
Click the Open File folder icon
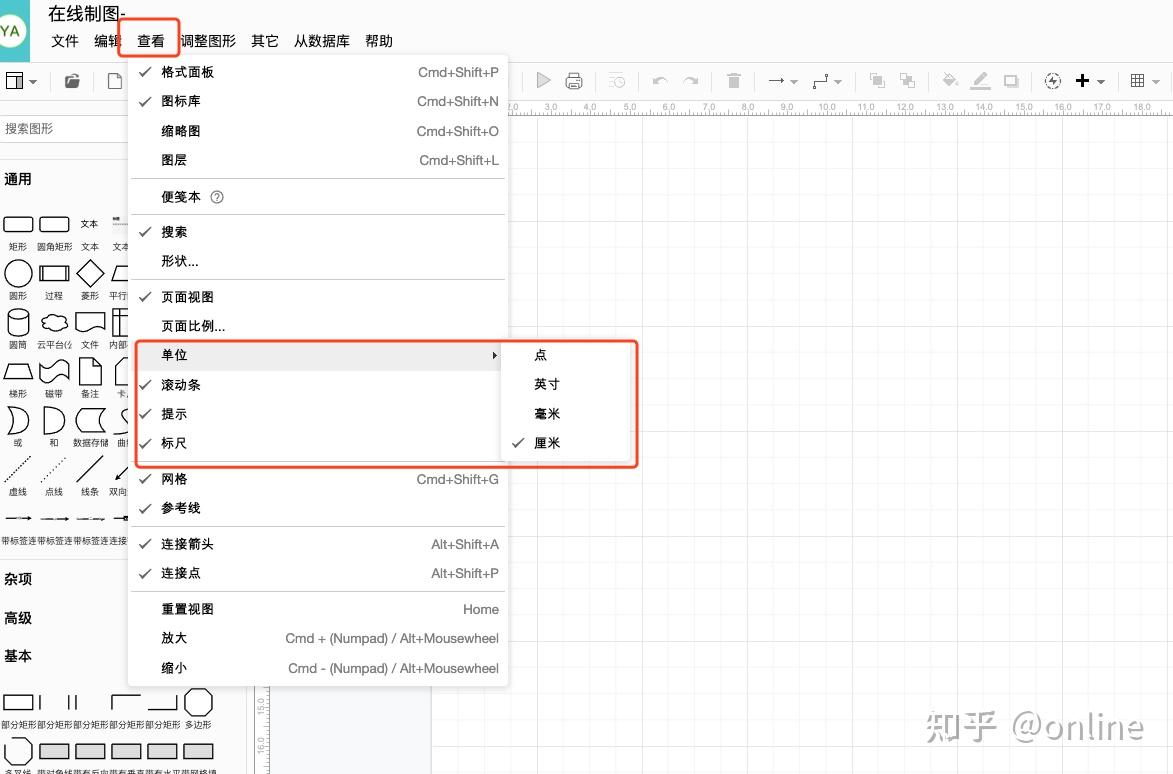[70, 81]
